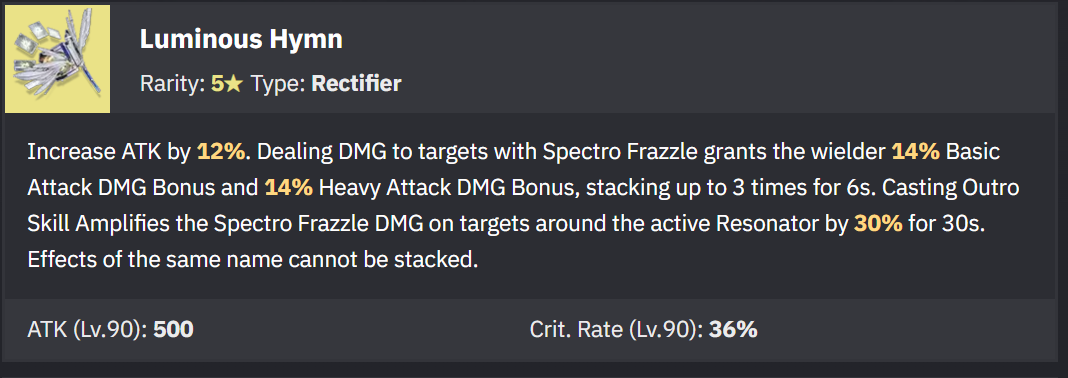The height and width of the screenshot is (378, 1068).
Task: Click the 'Type:' label text
Action: coord(278,84)
